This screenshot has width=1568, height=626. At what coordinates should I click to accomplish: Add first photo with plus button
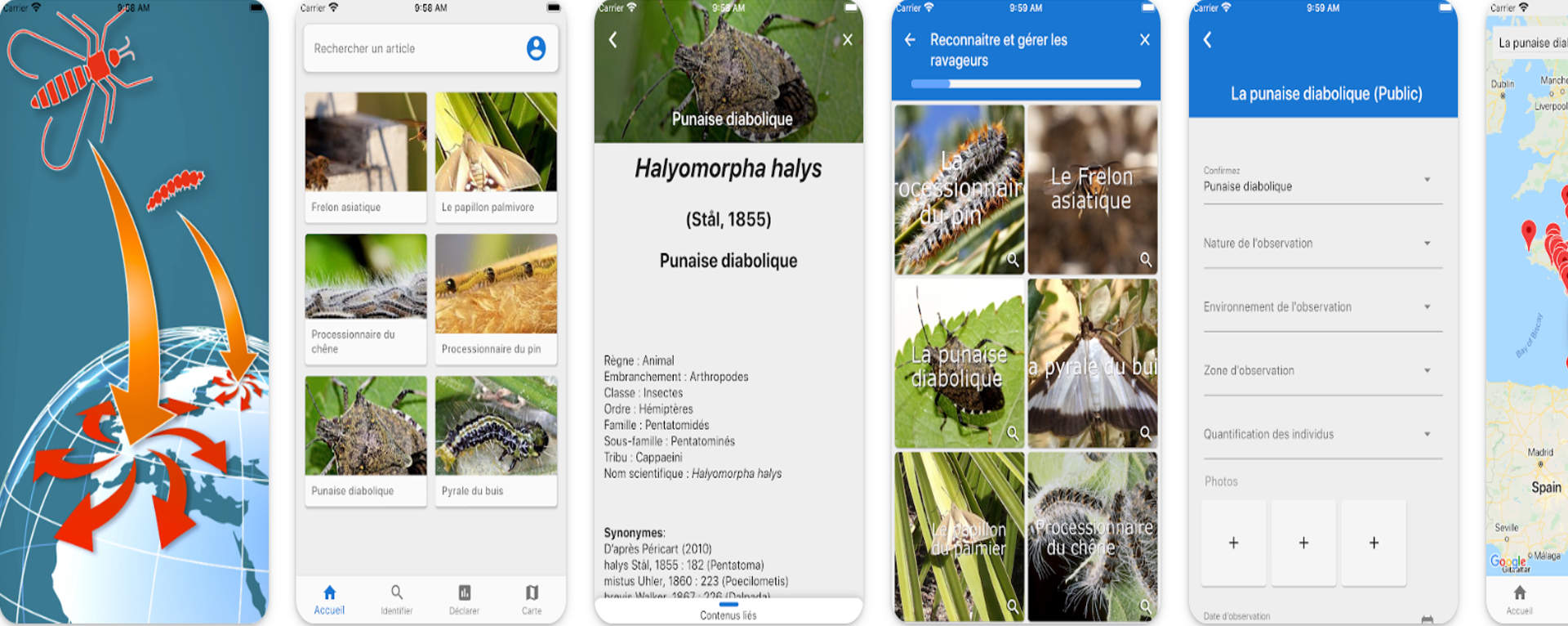coord(1234,543)
